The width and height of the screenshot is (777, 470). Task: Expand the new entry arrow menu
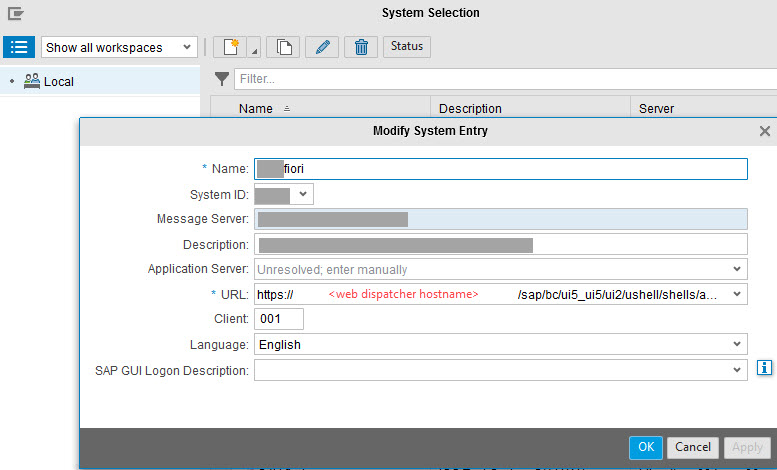[254, 47]
